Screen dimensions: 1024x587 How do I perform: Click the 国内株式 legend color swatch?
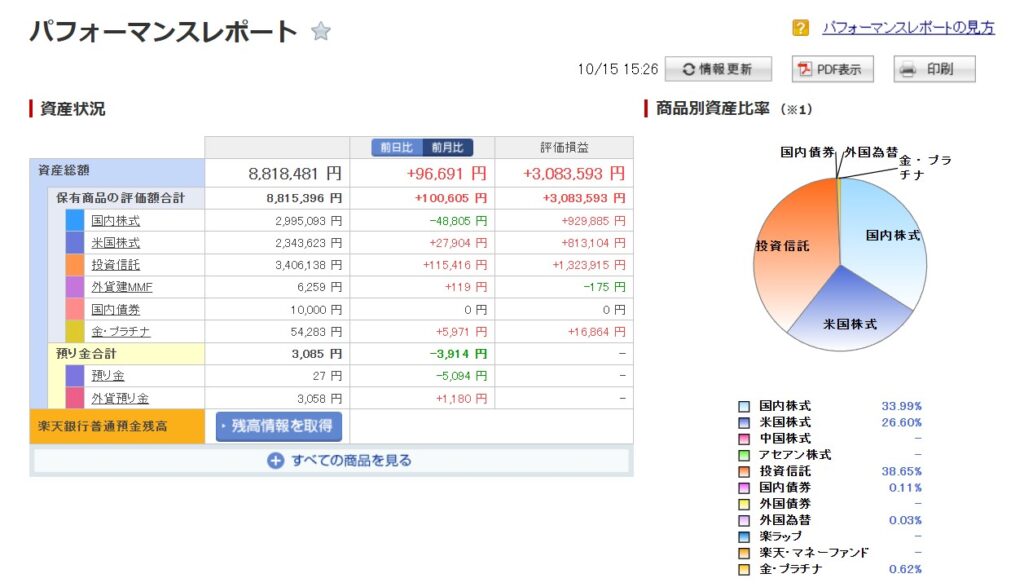pyautogui.click(x=744, y=407)
